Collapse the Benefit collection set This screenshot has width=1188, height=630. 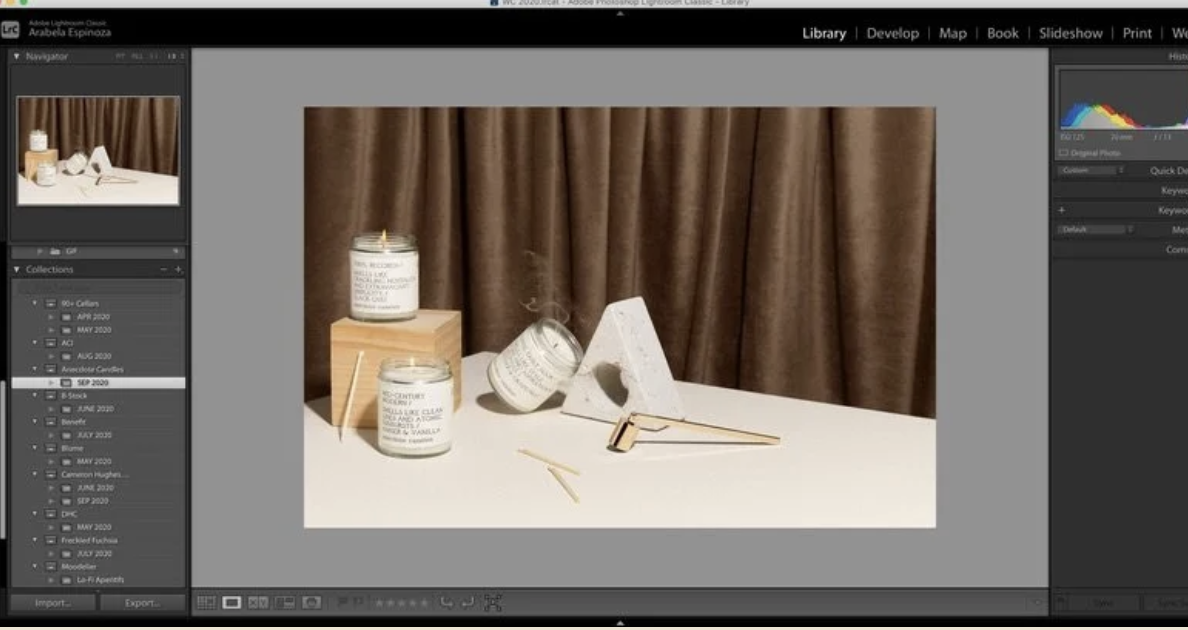tap(35, 422)
